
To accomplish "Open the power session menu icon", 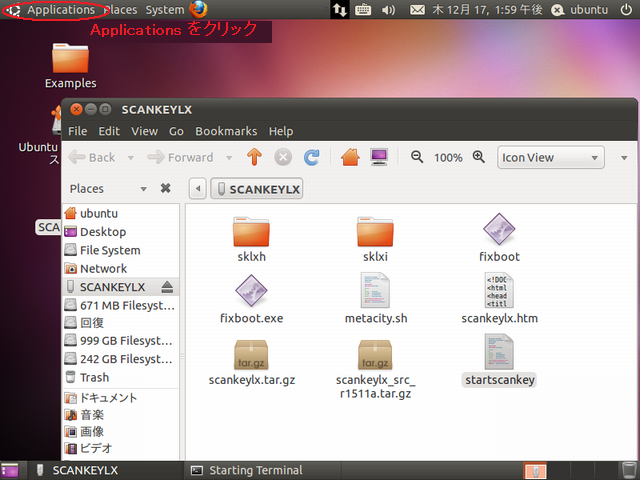I will pyautogui.click(x=626, y=9).
